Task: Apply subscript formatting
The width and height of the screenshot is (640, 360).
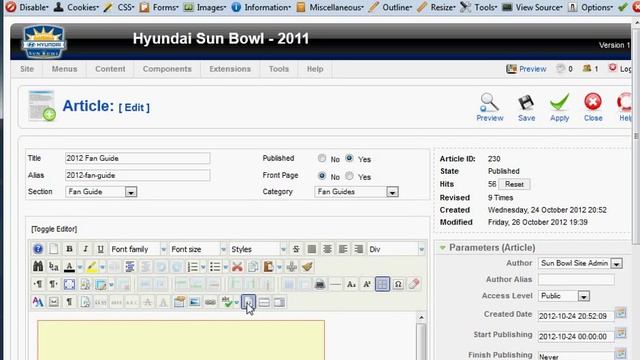Action: point(351,284)
